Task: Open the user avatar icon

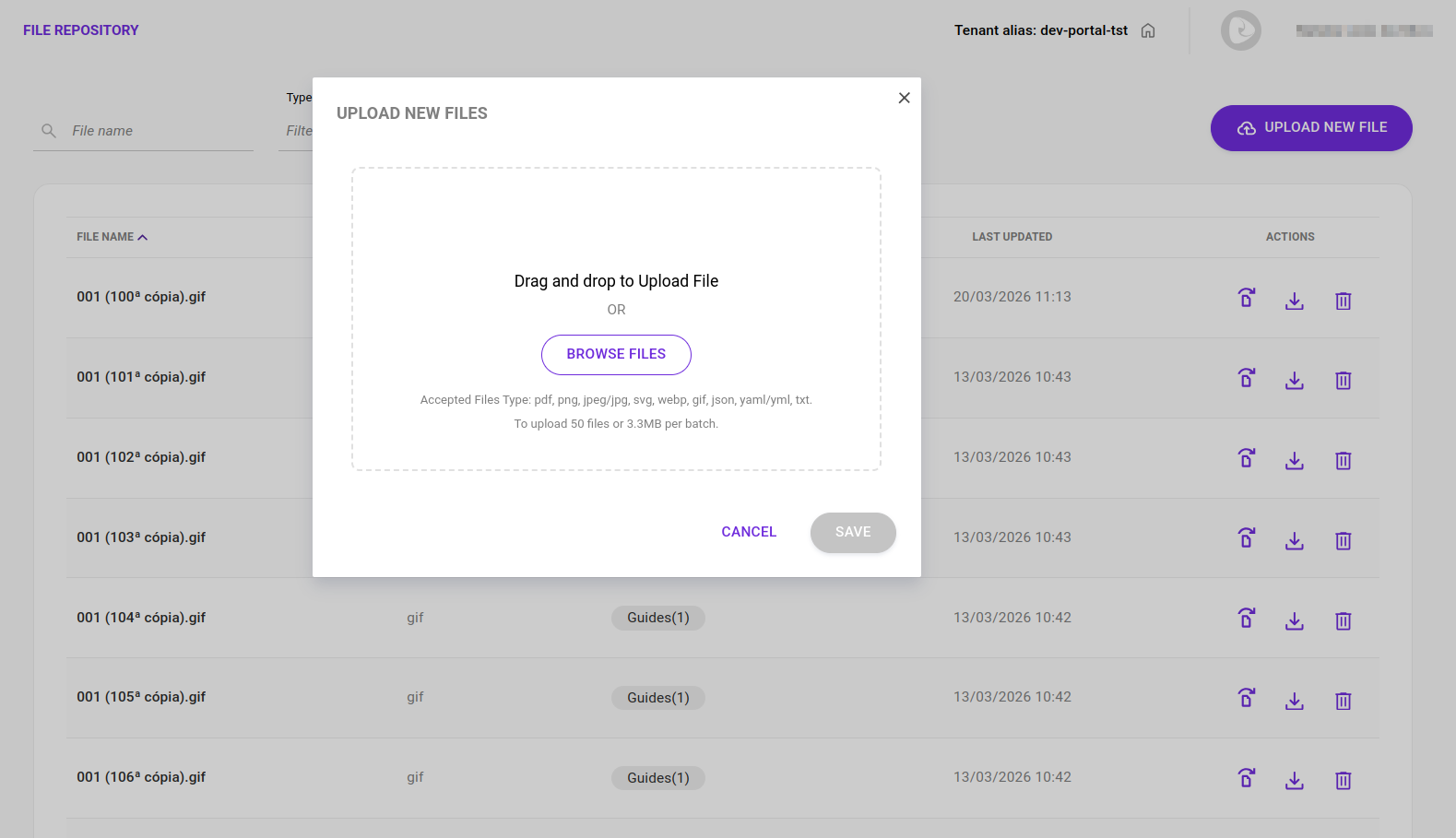Action: tap(1241, 30)
